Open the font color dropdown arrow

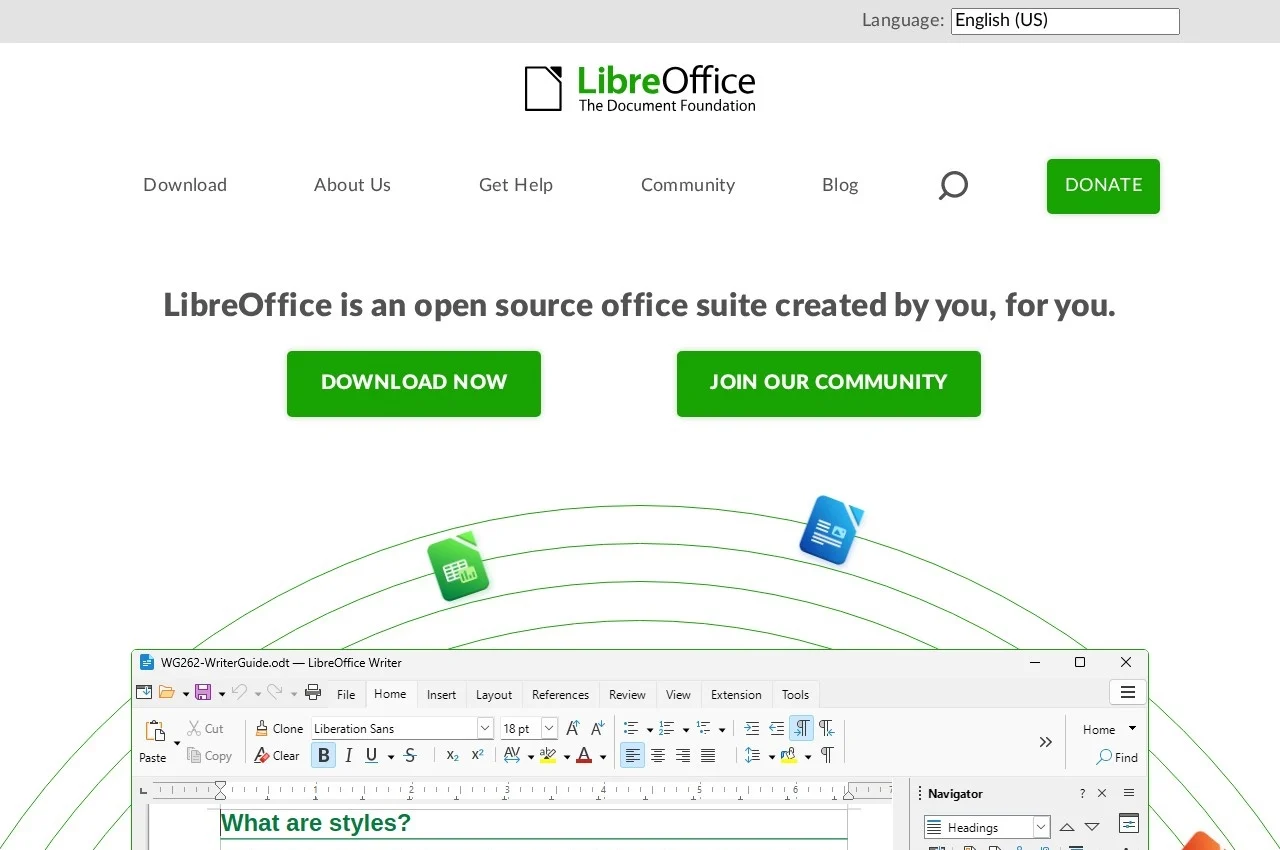[603, 757]
